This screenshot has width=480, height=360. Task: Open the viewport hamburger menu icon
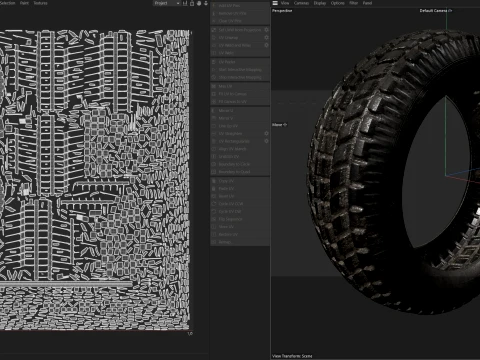275,3
